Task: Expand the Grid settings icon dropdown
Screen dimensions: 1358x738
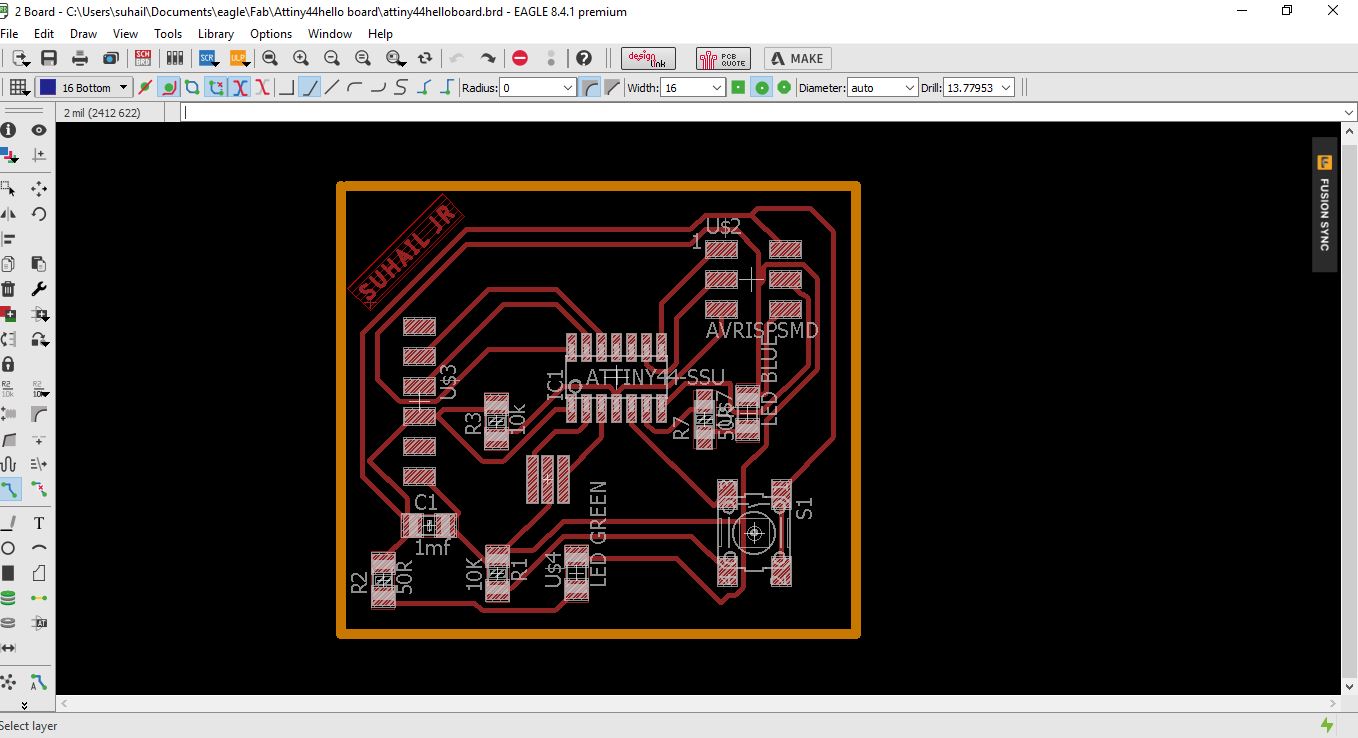Action: pyautogui.click(x=18, y=88)
